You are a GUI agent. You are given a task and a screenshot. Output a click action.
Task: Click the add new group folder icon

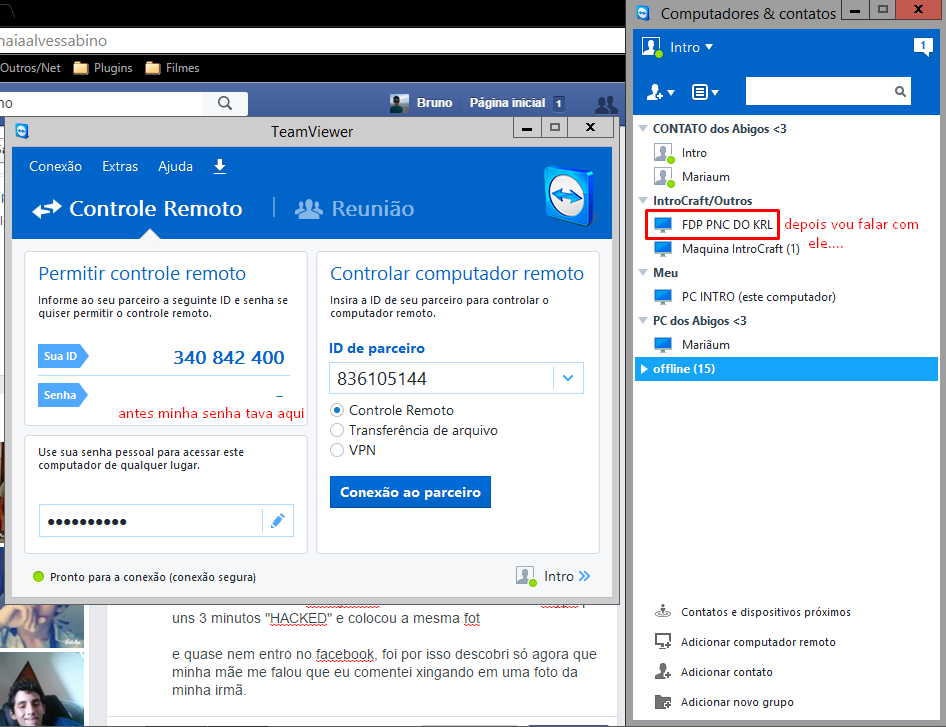(663, 702)
